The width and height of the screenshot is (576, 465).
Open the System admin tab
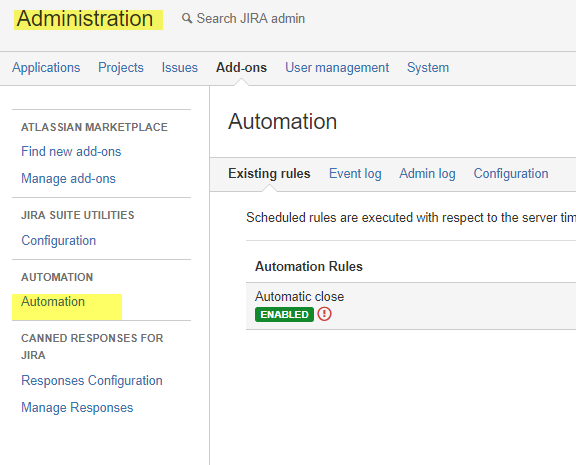click(x=428, y=68)
